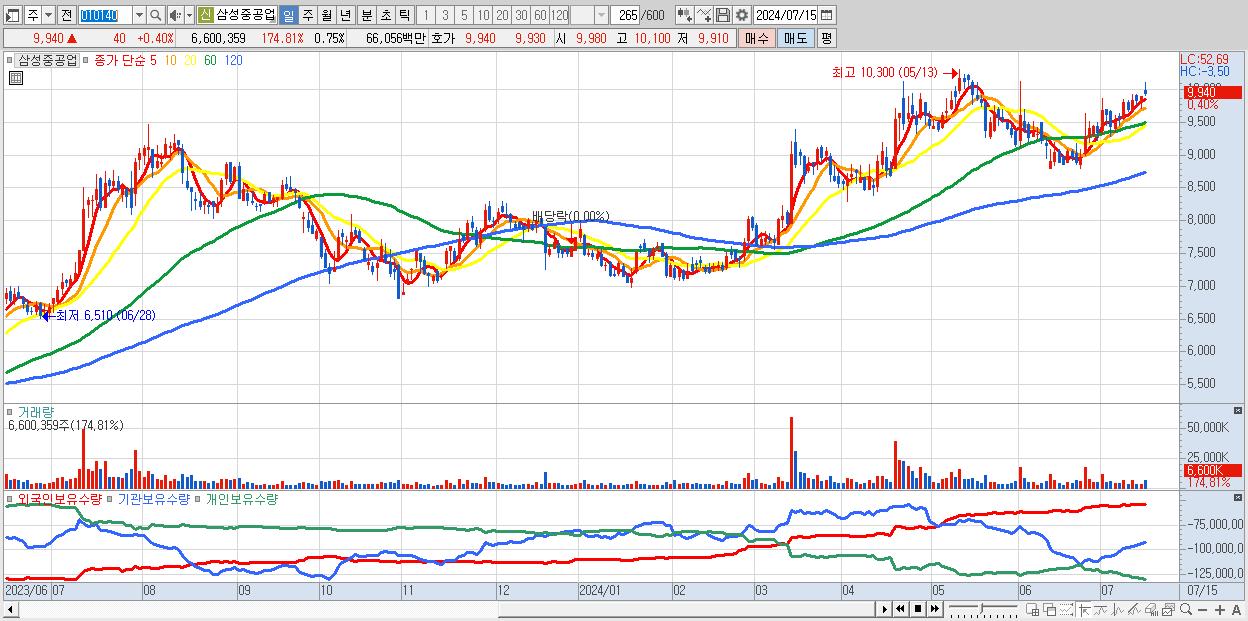Select minute 분 period
The image size is (1248, 621).
tap(367, 16)
